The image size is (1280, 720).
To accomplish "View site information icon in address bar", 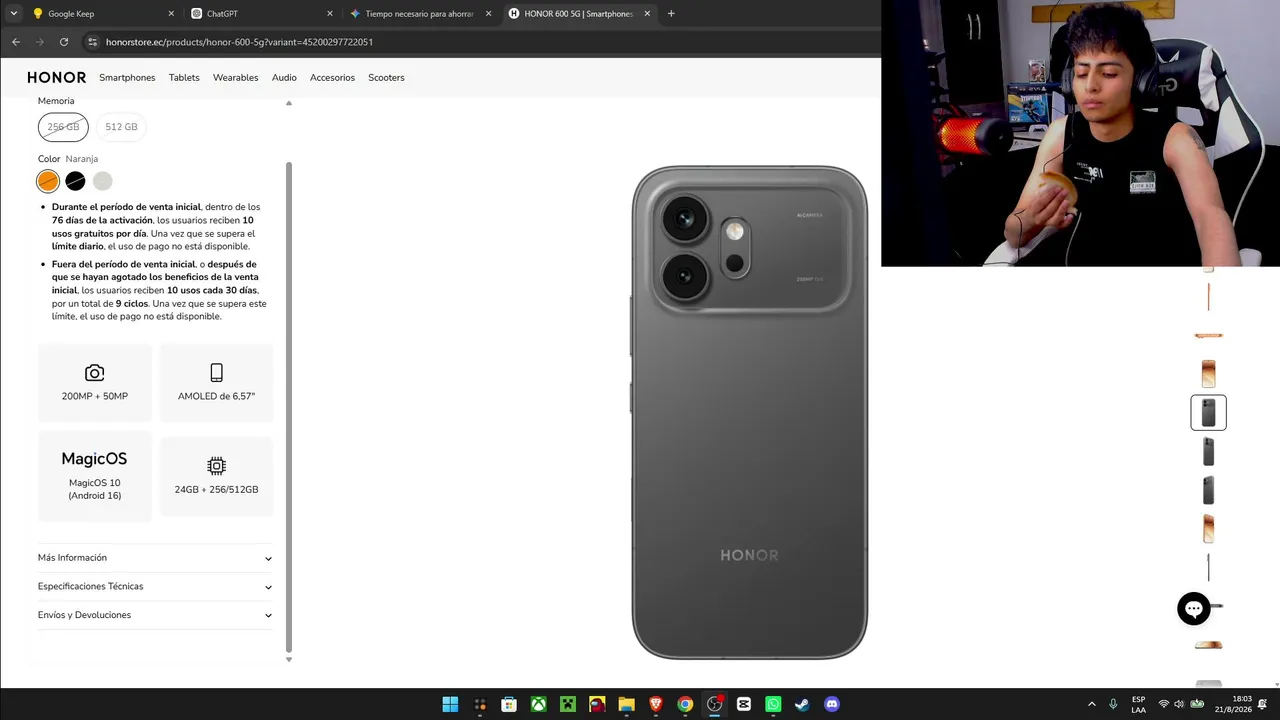I will point(93,42).
